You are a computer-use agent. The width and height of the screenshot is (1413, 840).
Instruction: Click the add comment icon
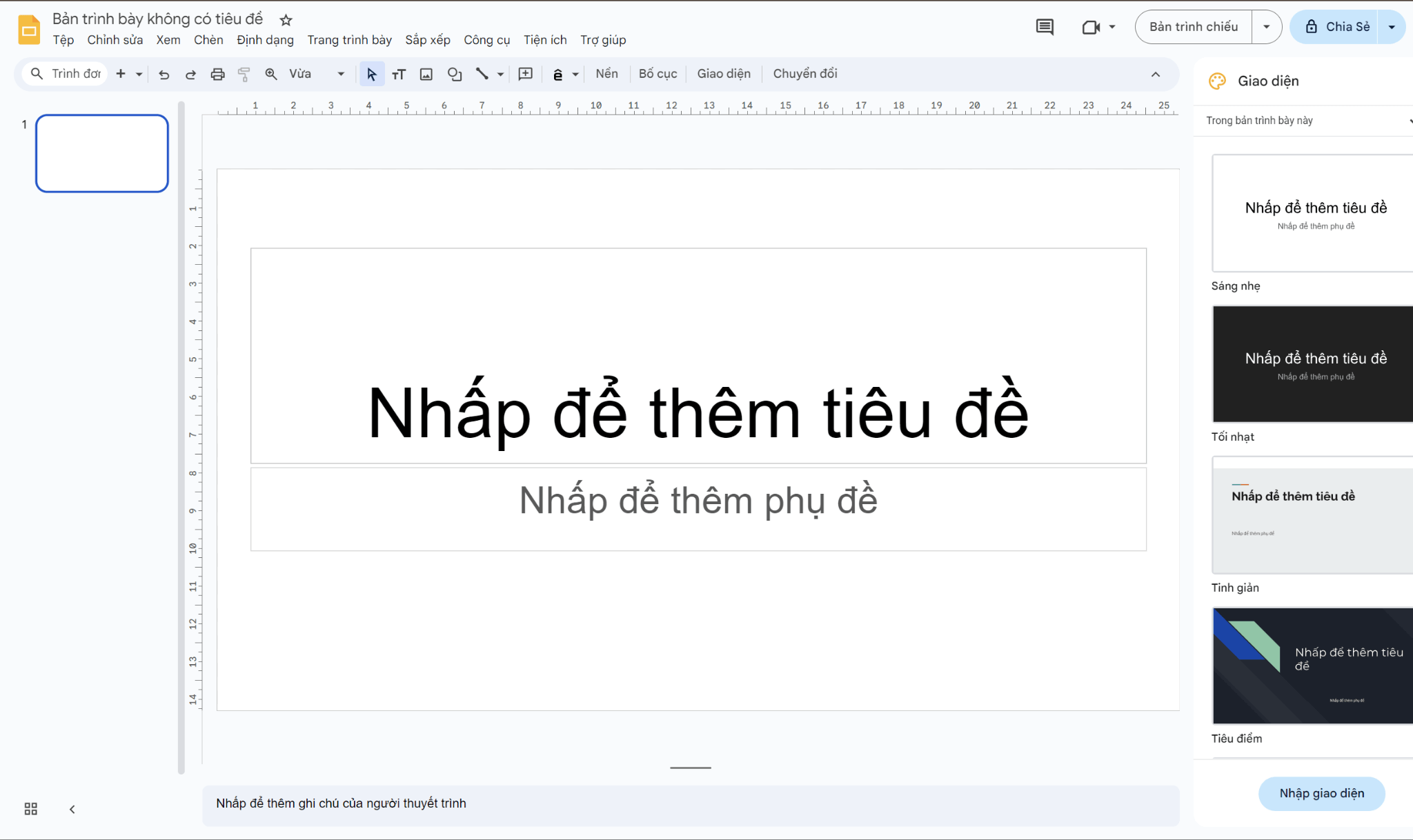[526, 74]
